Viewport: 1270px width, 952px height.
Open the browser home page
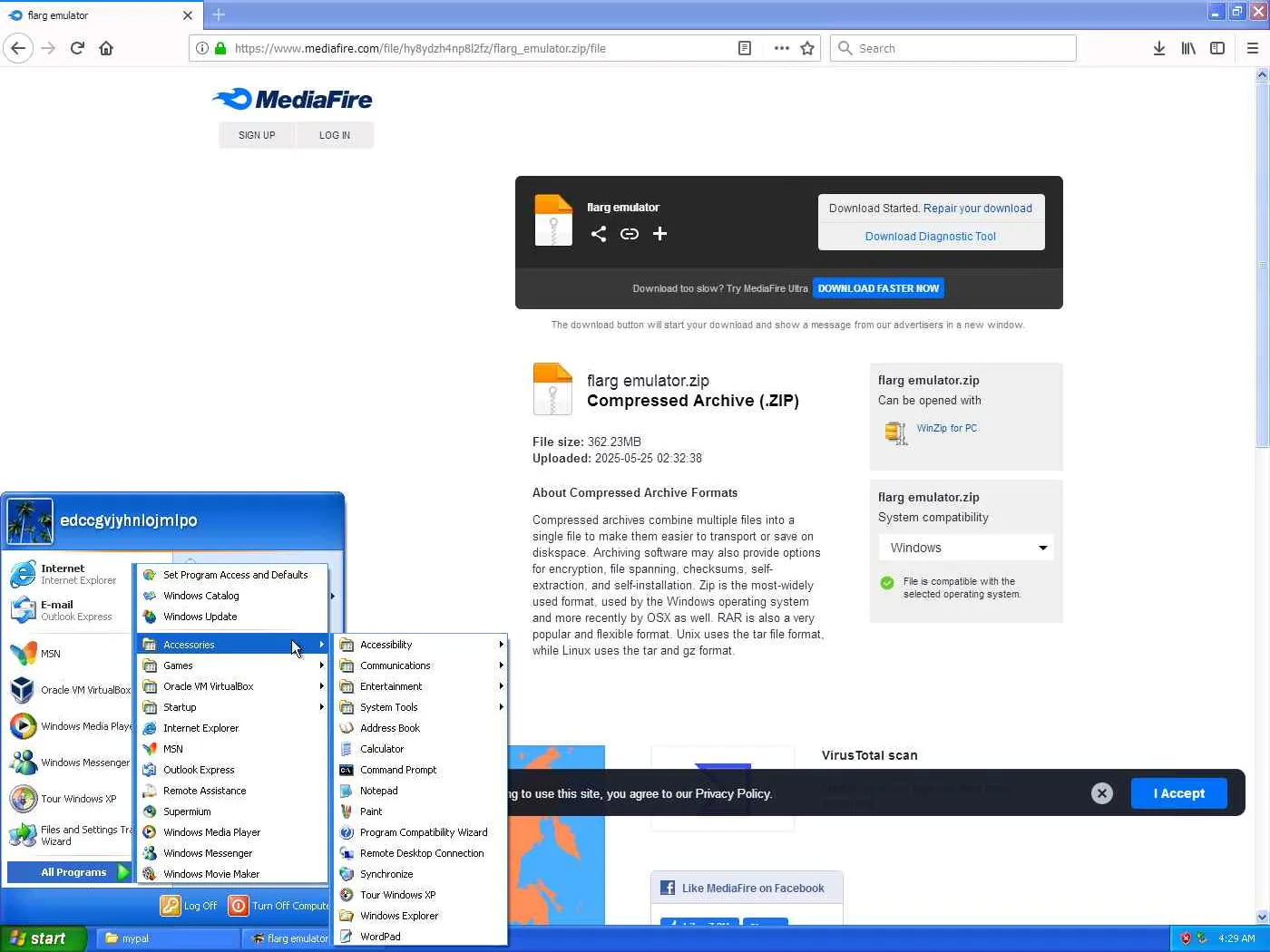point(106,48)
